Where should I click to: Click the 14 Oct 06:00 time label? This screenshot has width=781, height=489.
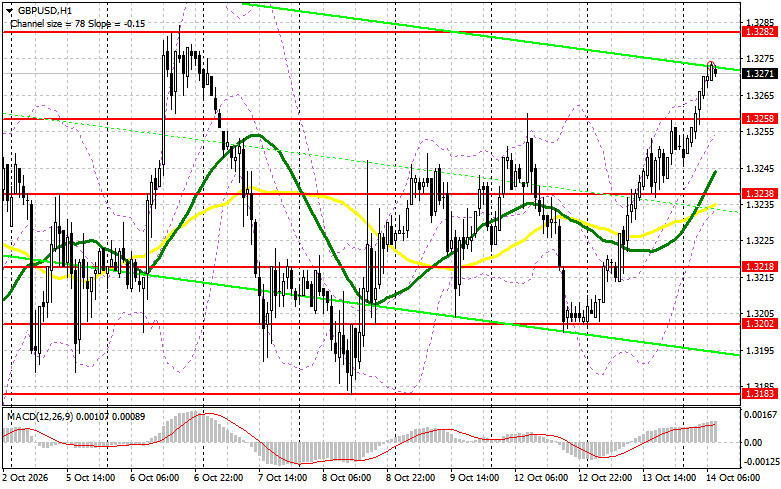tap(734, 478)
